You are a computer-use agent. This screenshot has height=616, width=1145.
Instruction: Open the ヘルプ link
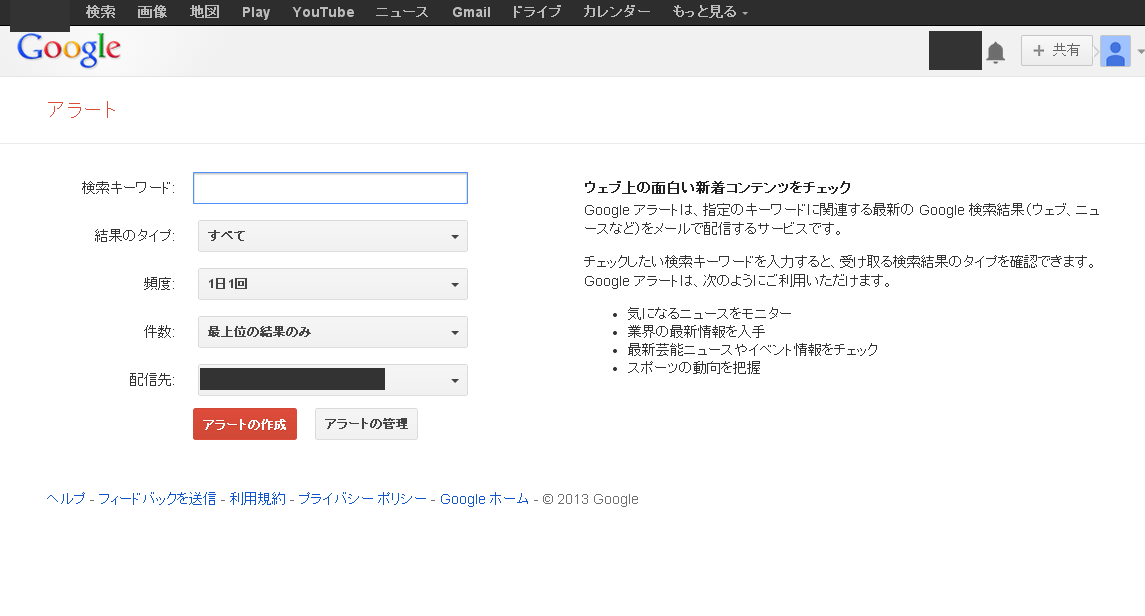point(66,499)
